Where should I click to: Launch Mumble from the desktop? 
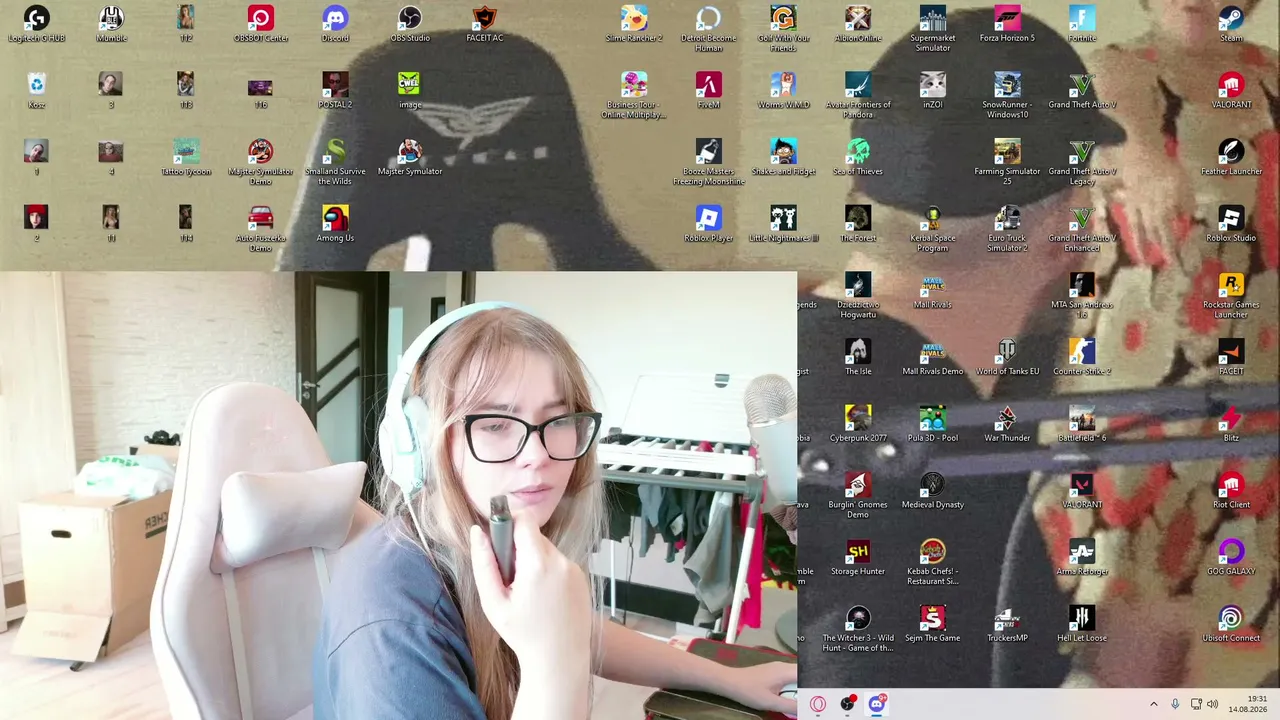point(111,24)
